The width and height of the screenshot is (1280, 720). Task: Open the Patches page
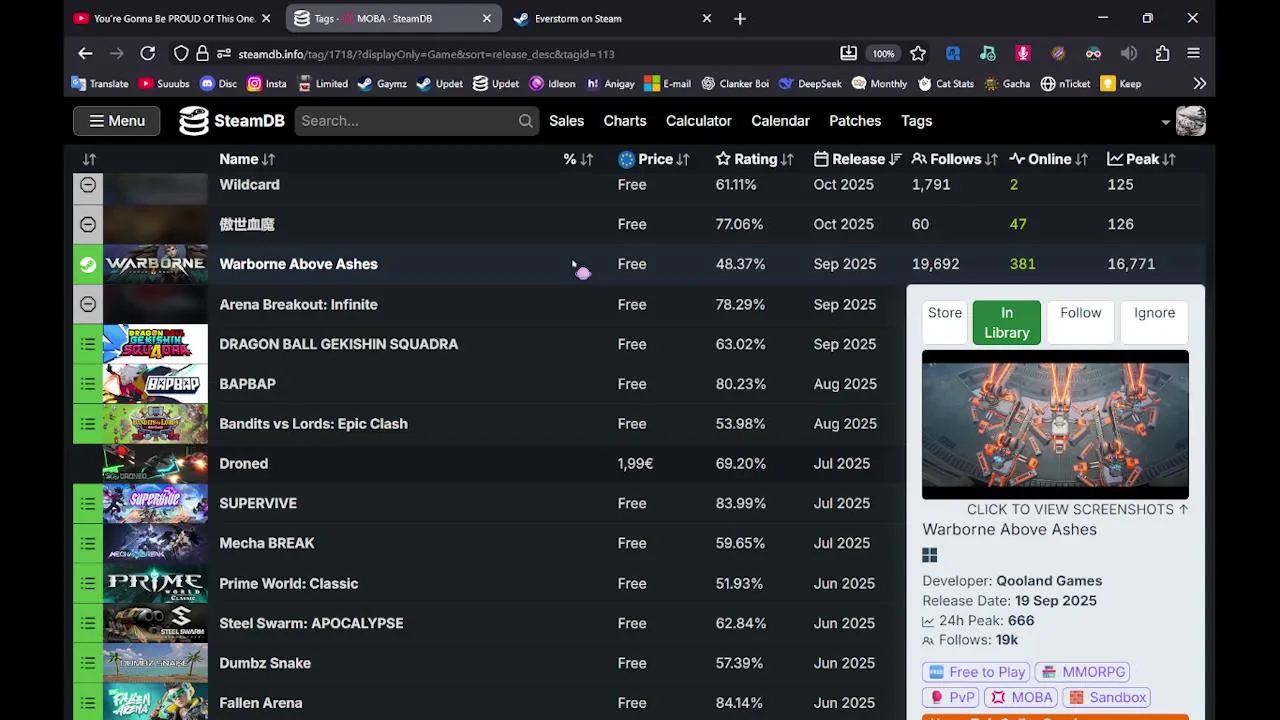click(x=855, y=121)
